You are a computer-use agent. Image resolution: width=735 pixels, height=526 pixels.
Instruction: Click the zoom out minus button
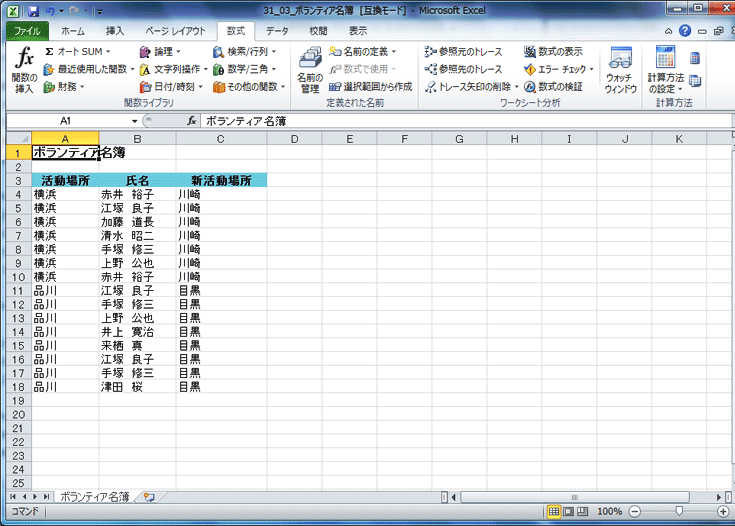634,511
